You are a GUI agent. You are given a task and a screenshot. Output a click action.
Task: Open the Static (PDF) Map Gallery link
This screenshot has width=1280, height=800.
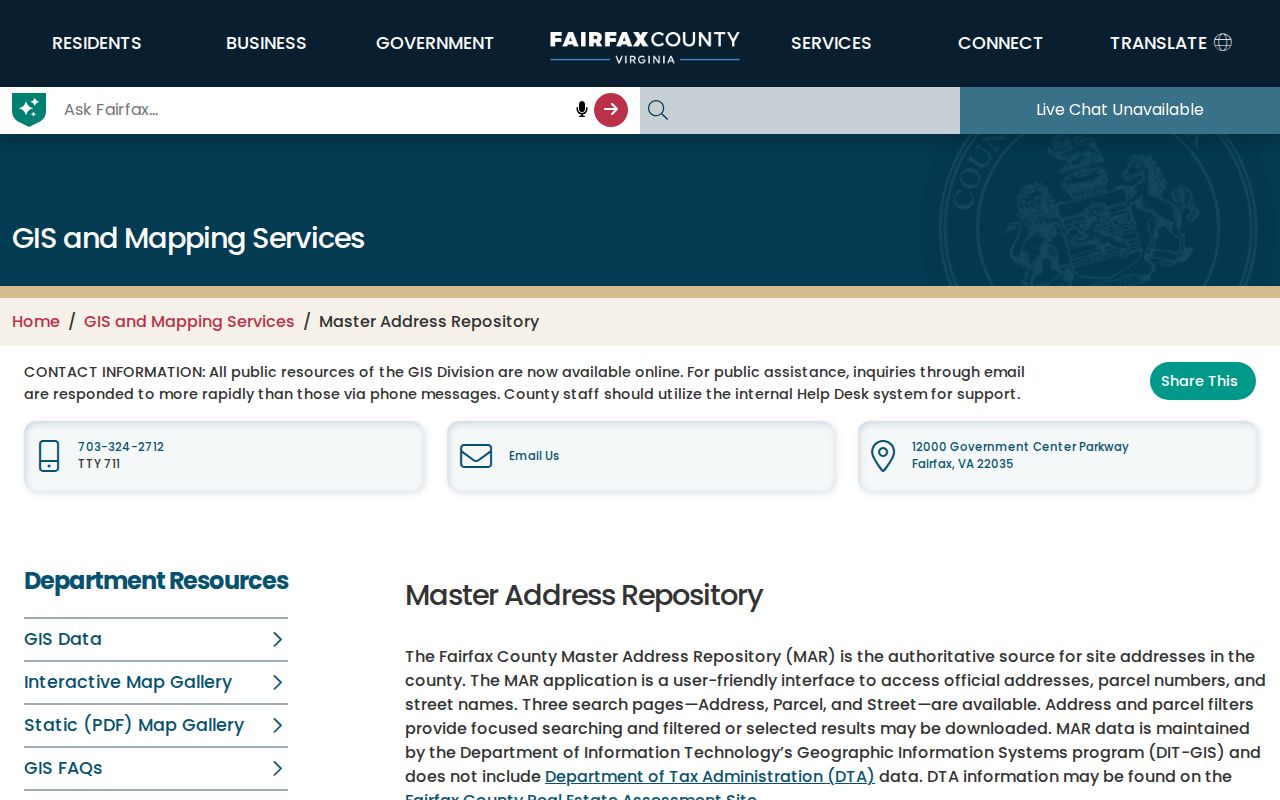(134, 725)
